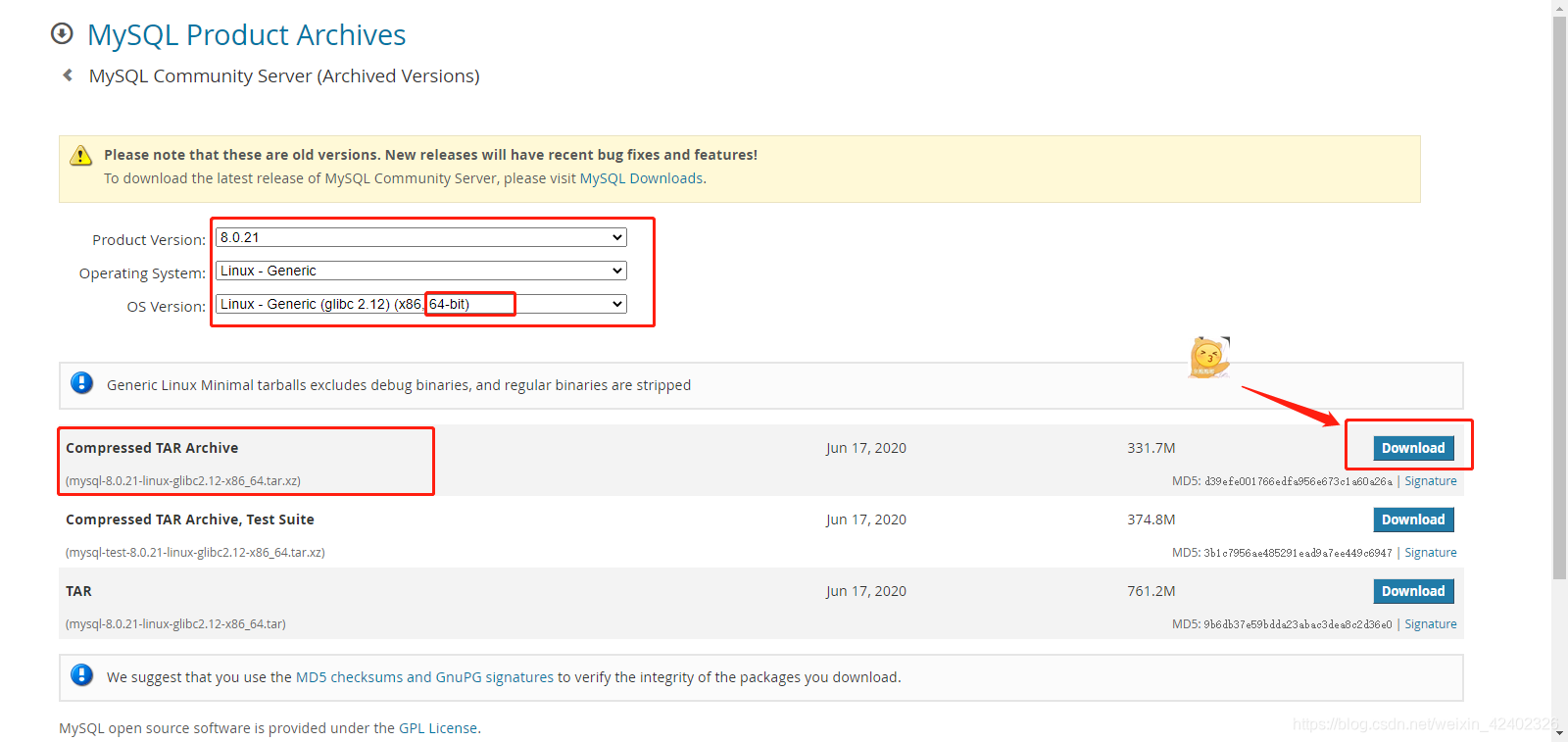Click filename mysql-8.0.21-linux-glibc2.12-x86_64.tar
Screen dimensions: 1568x742
(175, 624)
